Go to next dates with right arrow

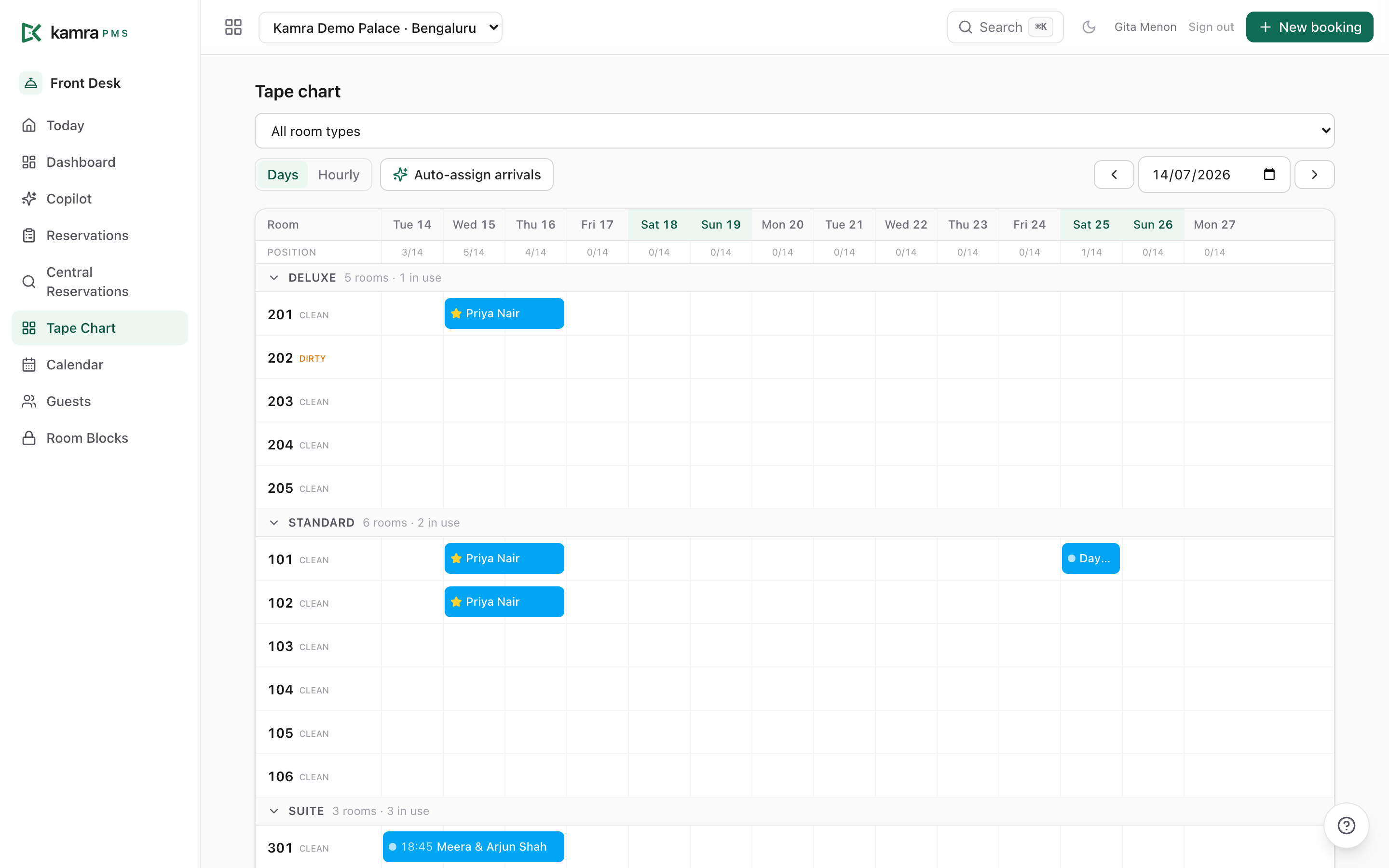point(1314,175)
